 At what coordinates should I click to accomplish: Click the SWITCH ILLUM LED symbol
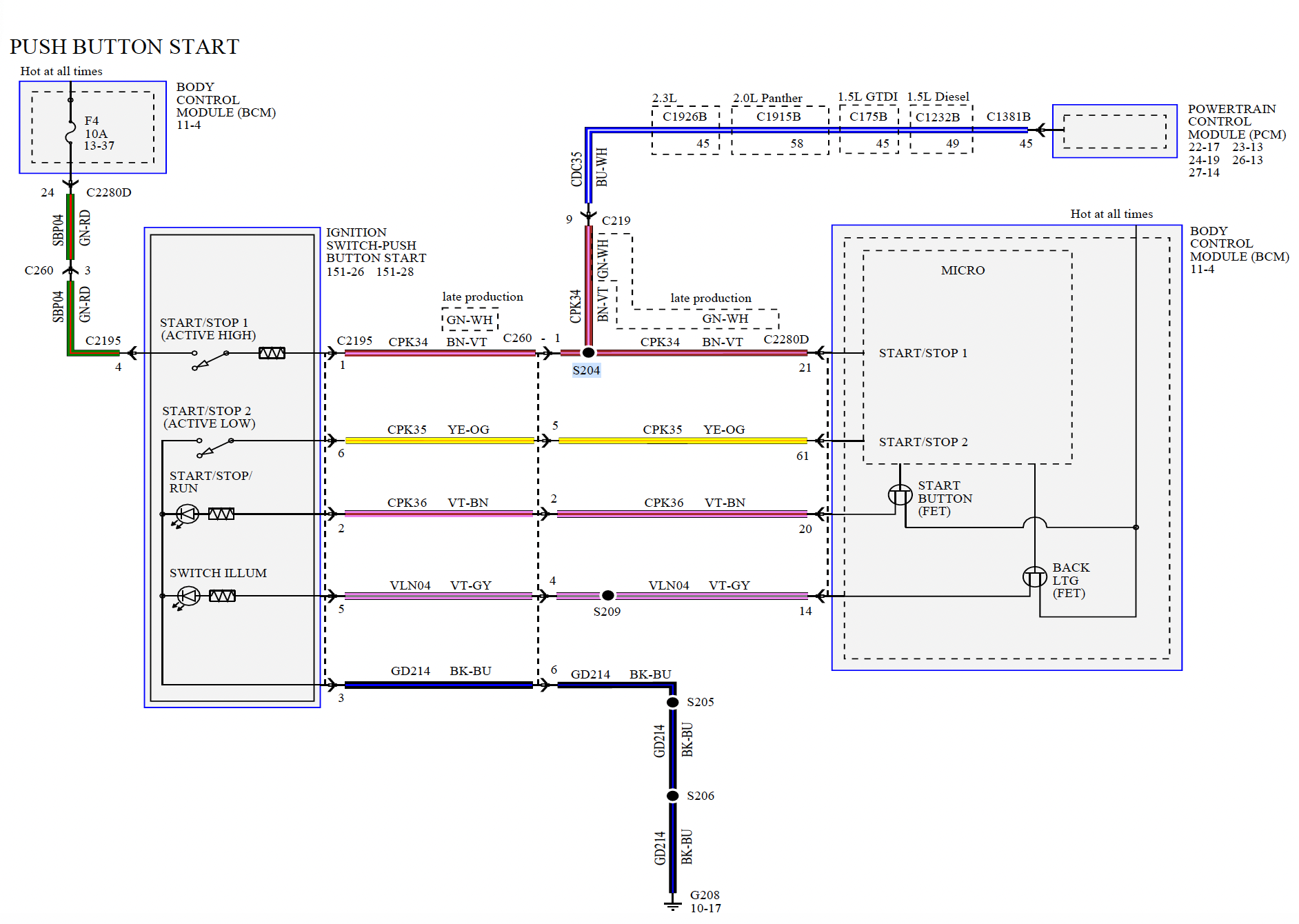[x=188, y=596]
